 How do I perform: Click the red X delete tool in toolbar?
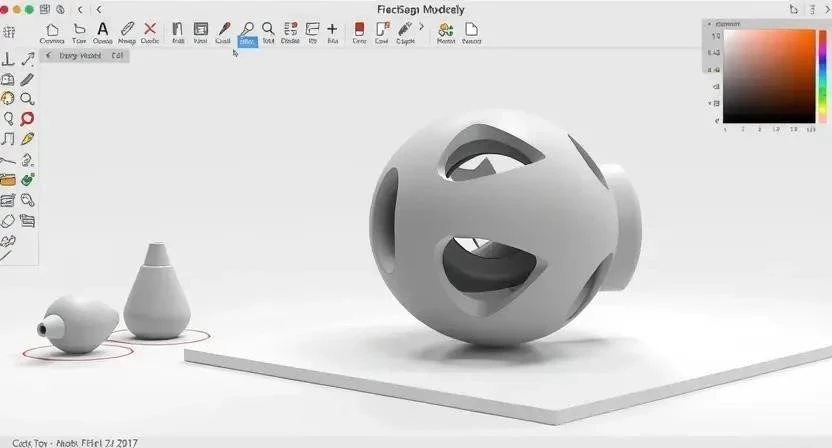(x=150, y=30)
